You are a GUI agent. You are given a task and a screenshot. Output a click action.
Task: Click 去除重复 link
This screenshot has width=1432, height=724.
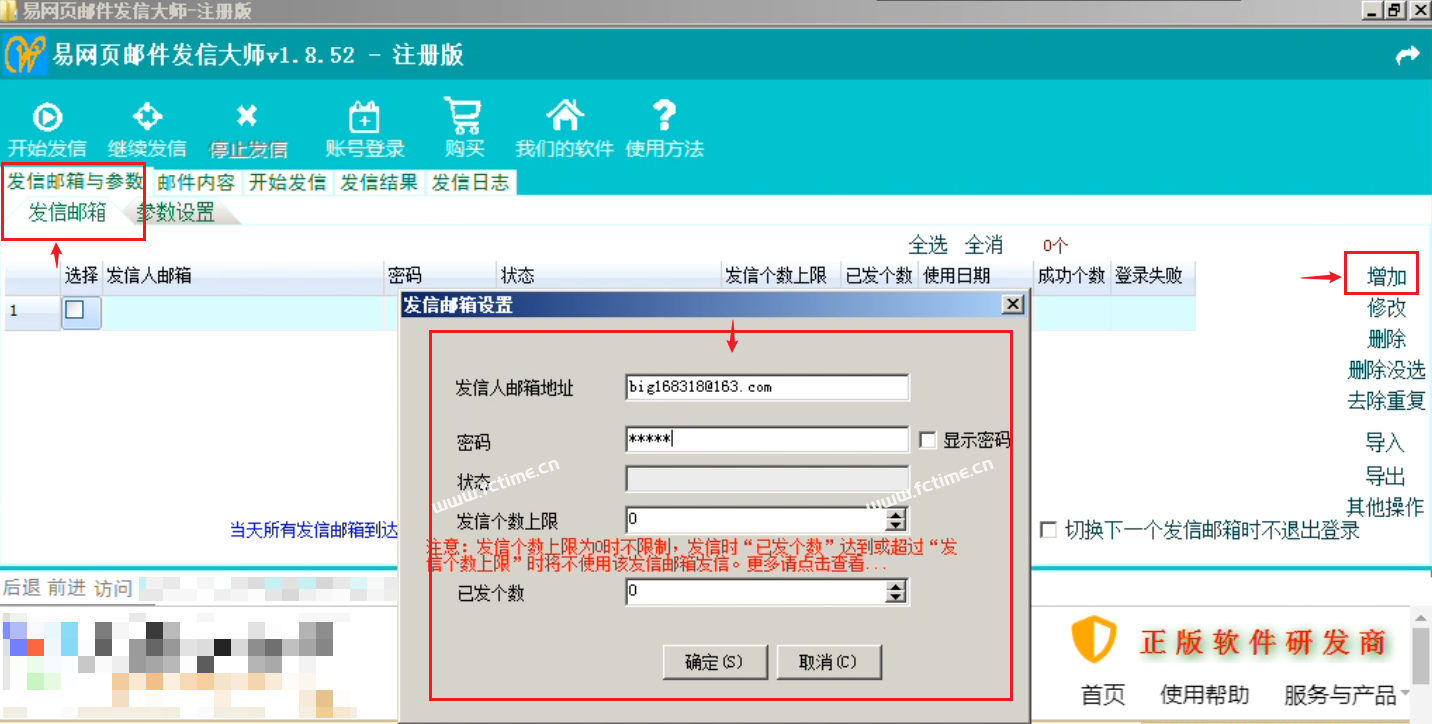pos(1386,401)
